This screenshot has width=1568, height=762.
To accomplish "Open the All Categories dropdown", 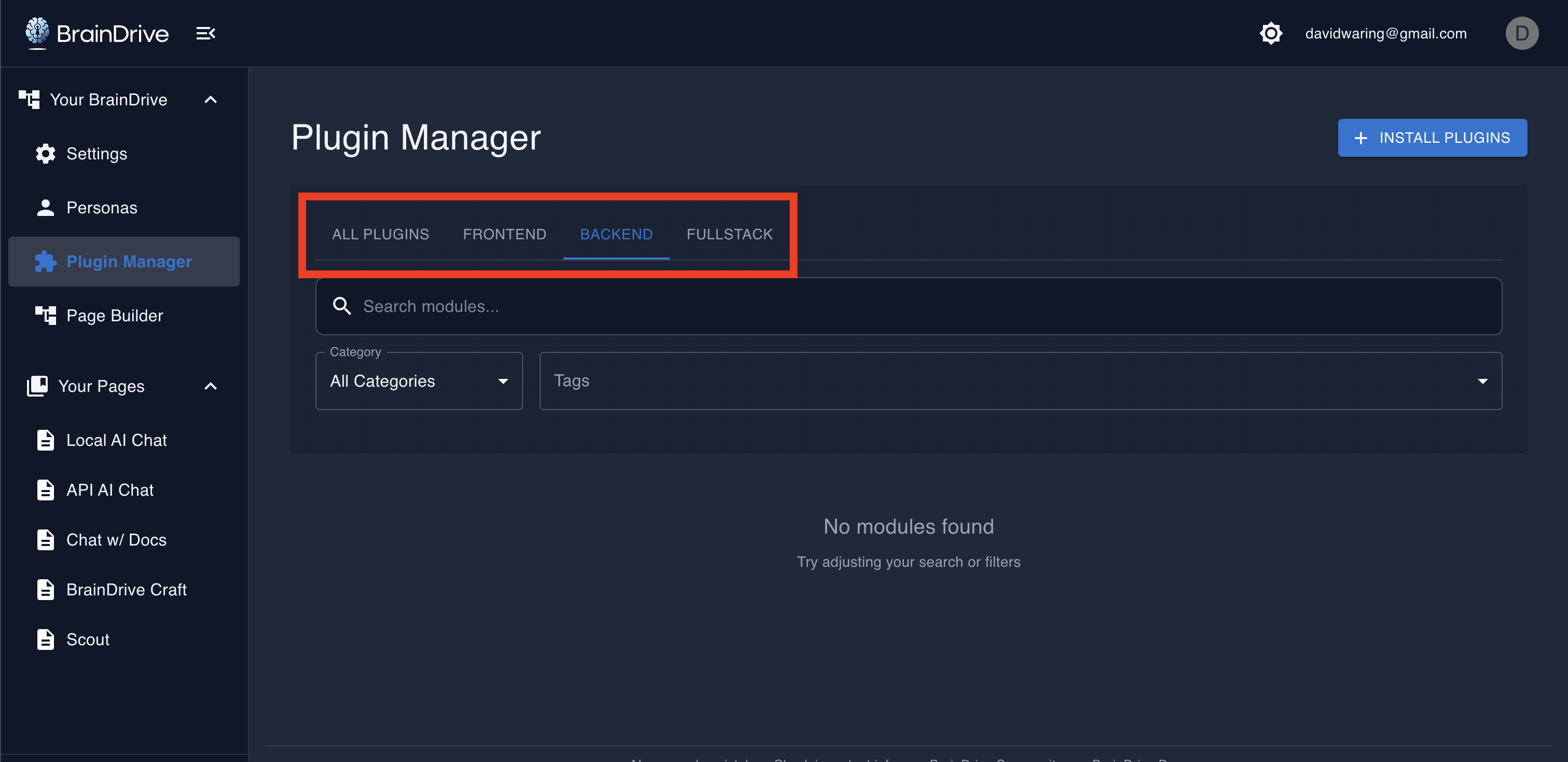I will tap(418, 382).
